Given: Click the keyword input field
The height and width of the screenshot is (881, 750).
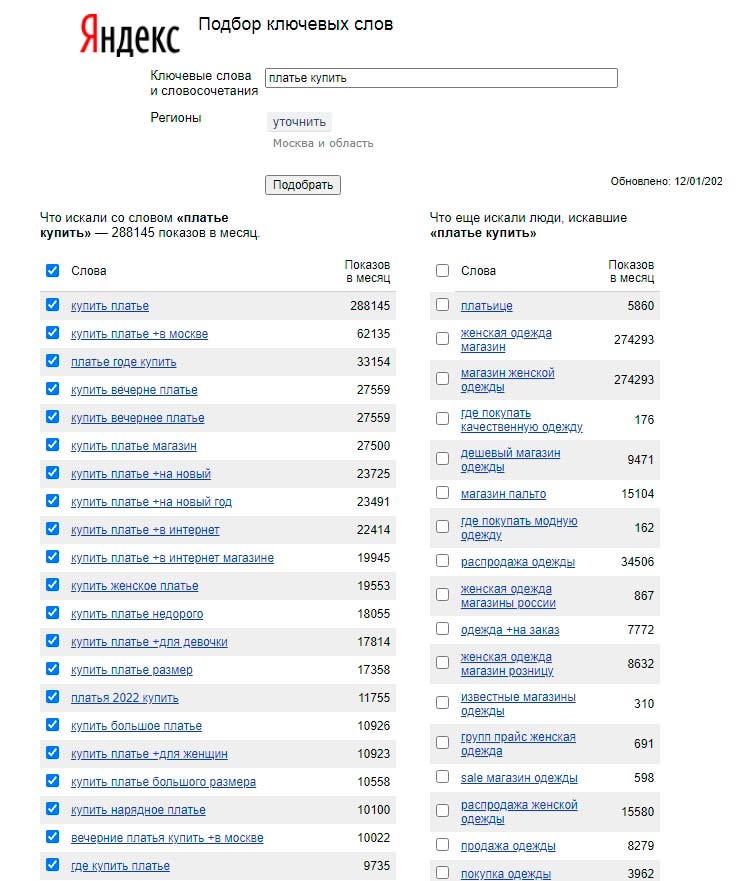Looking at the screenshot, I should [x=440, y=78].
